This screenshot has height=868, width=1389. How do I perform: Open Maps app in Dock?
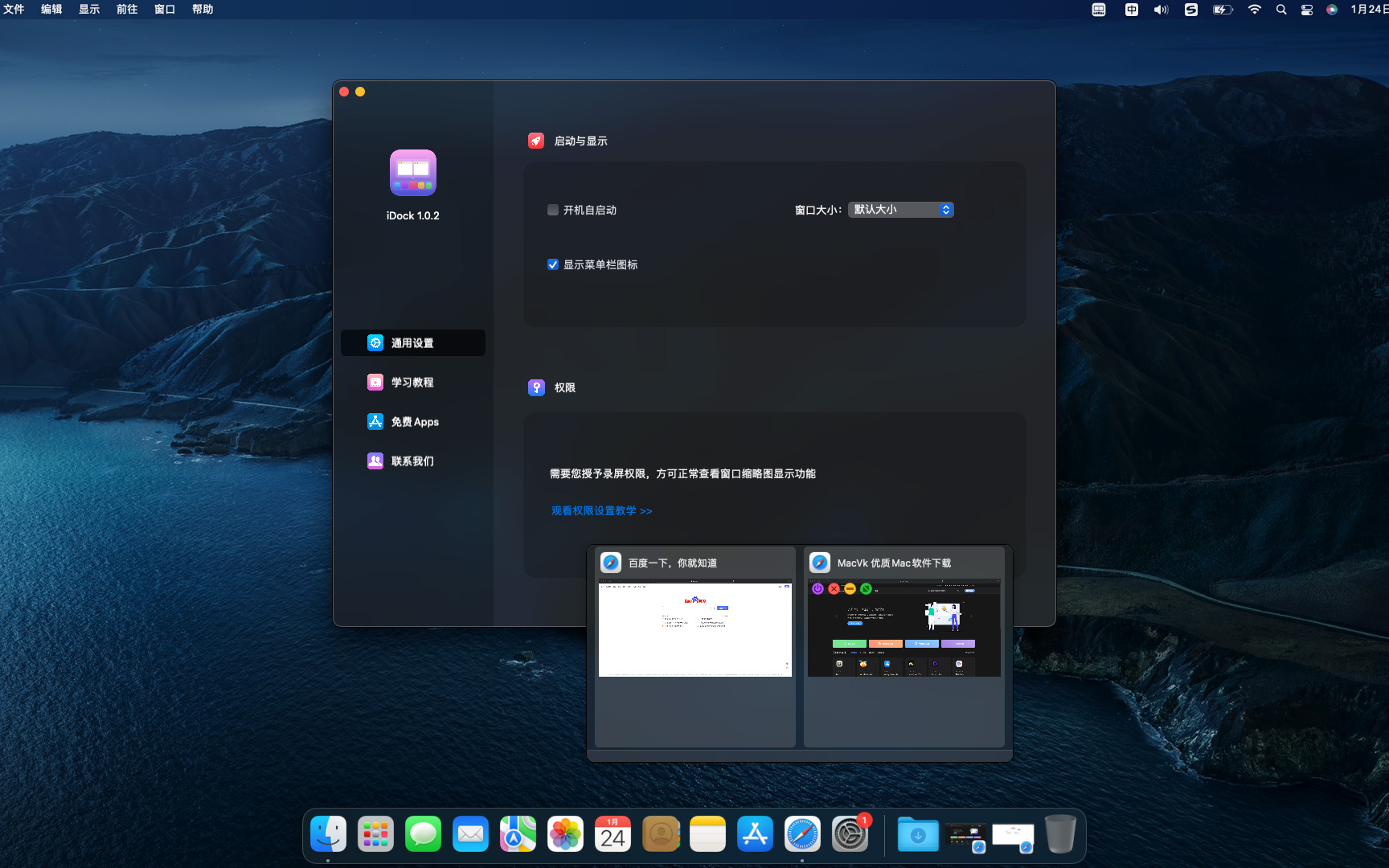[518, 834]
